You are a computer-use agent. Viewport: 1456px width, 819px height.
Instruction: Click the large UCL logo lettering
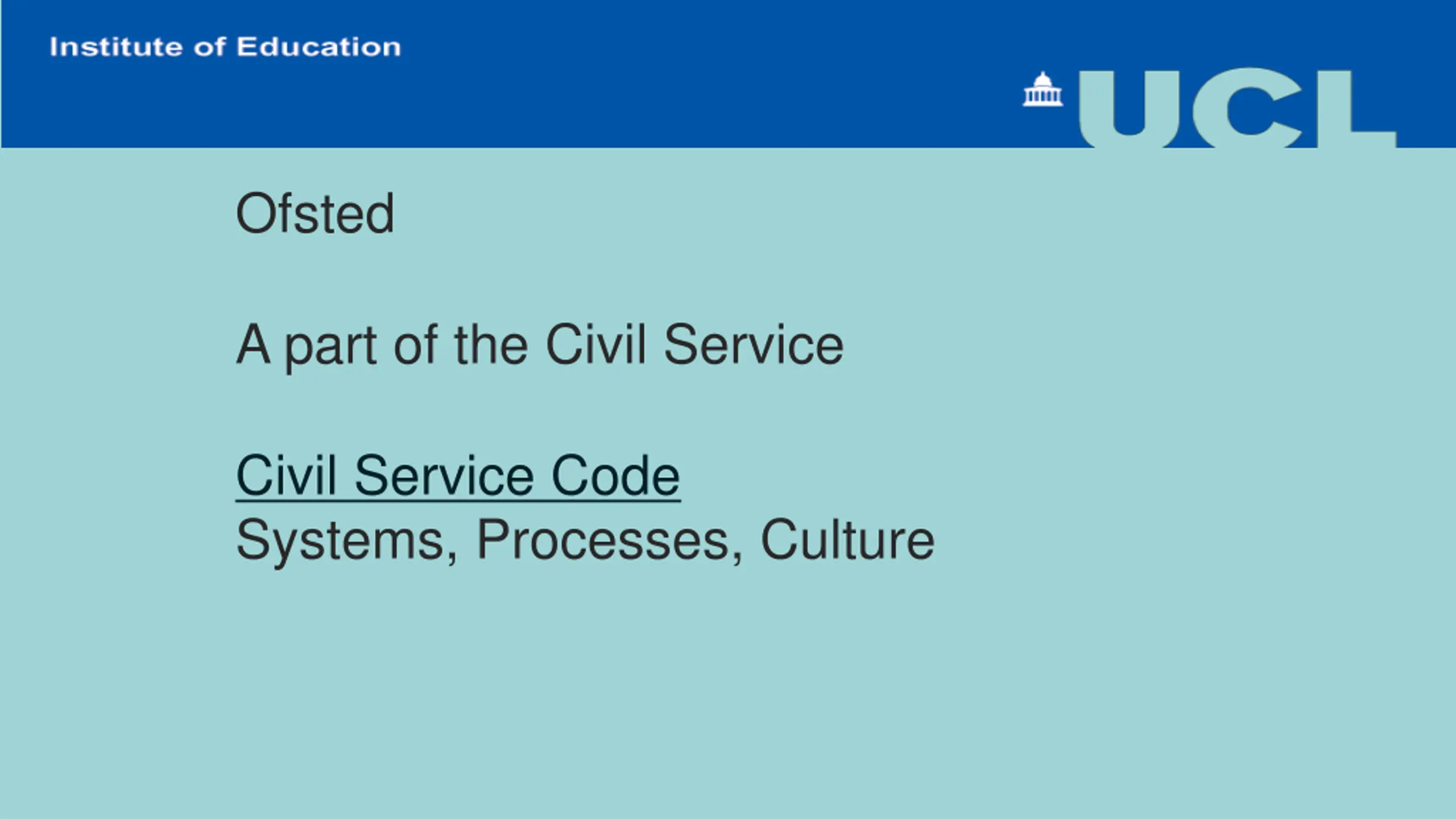[x=1238, y=108]
